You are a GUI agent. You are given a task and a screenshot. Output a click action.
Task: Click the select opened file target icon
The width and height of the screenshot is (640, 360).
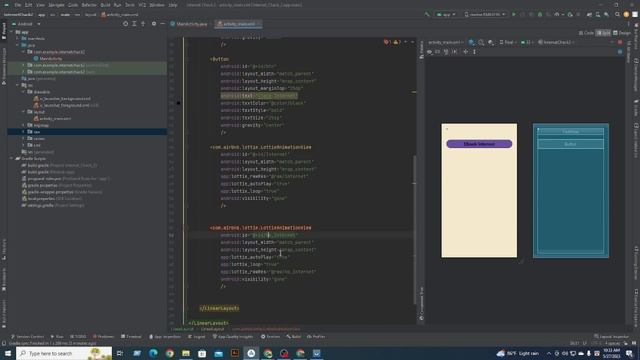click(125, 24)
